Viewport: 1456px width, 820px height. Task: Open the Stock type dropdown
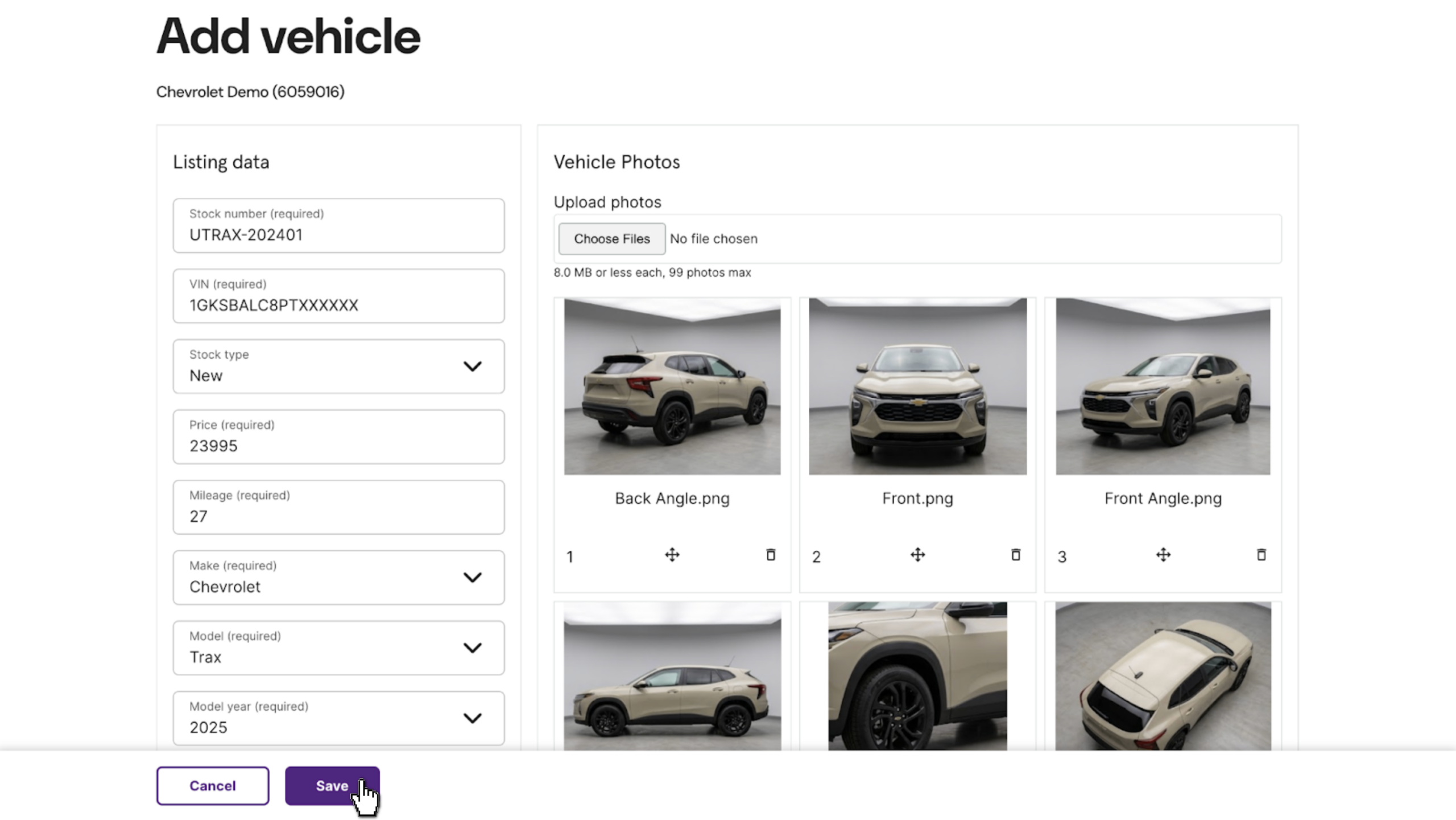point(338,366)
